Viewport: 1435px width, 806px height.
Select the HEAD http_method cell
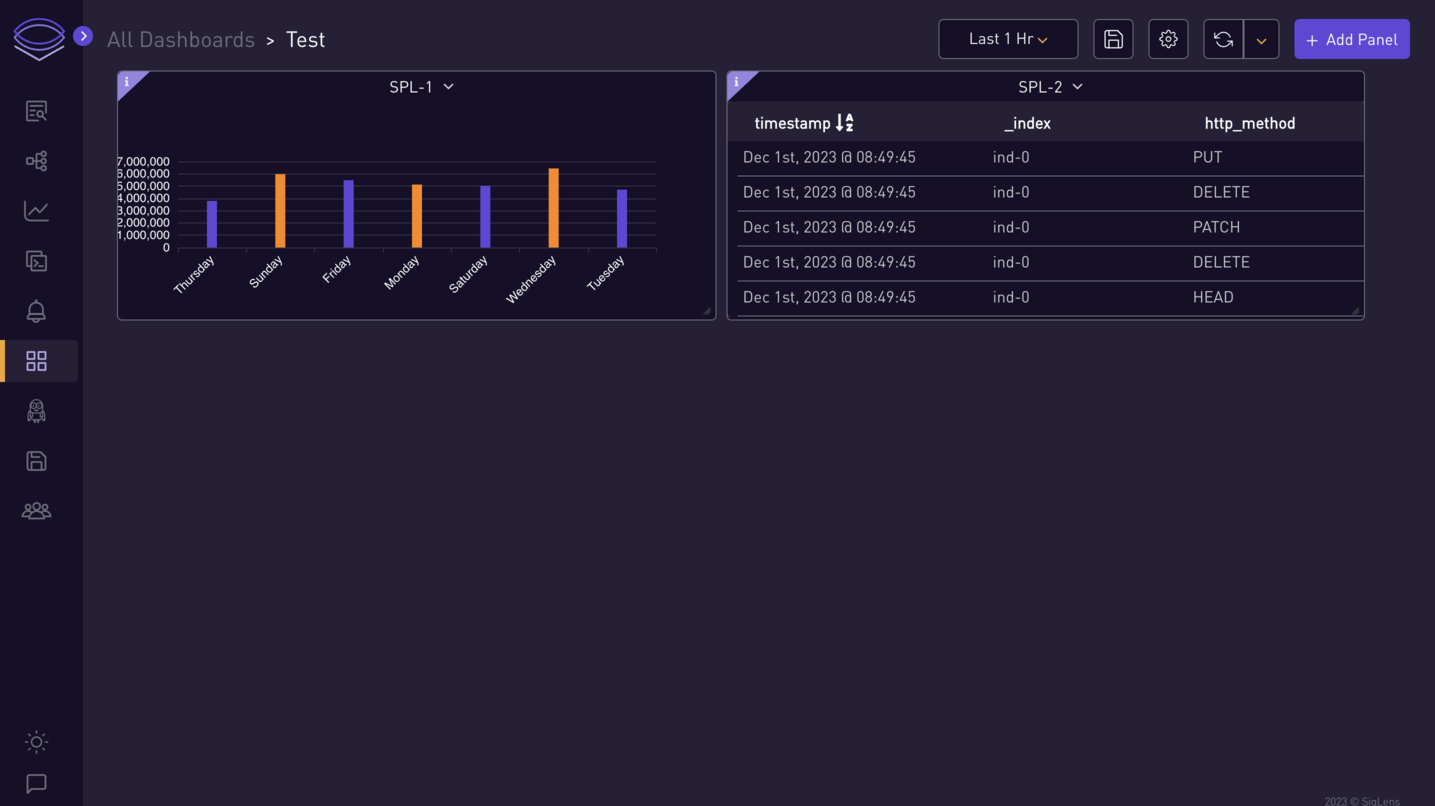[1213, 297]
